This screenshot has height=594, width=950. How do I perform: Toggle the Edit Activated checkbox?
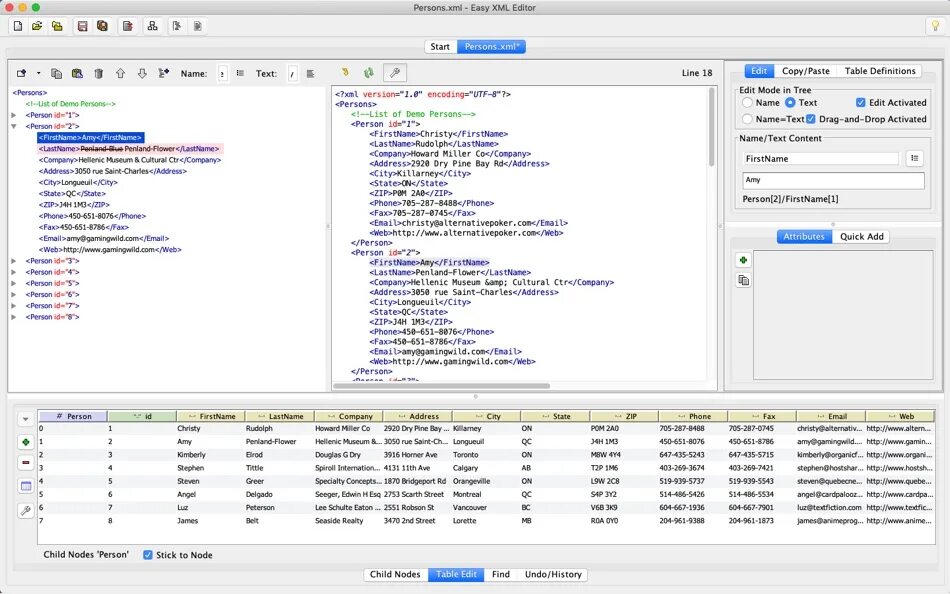point(860,102)
